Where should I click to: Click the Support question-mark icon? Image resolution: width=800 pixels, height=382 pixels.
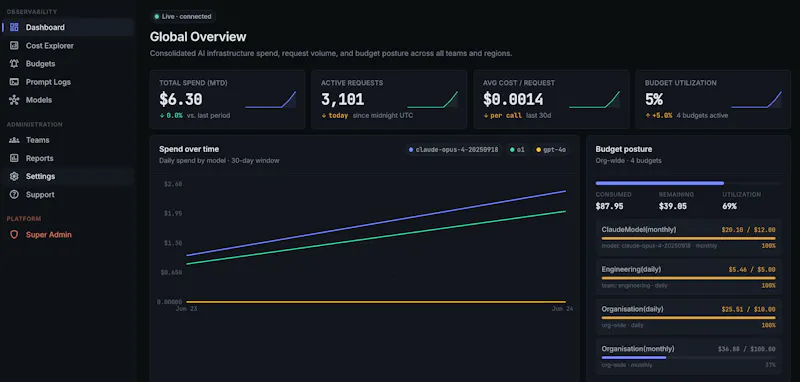tap(14, 194)
